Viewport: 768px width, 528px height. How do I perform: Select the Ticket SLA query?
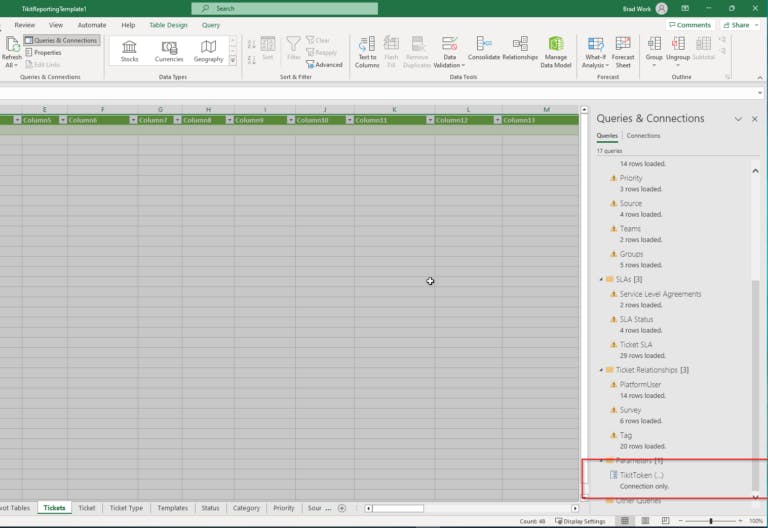[x=636, y=345]
